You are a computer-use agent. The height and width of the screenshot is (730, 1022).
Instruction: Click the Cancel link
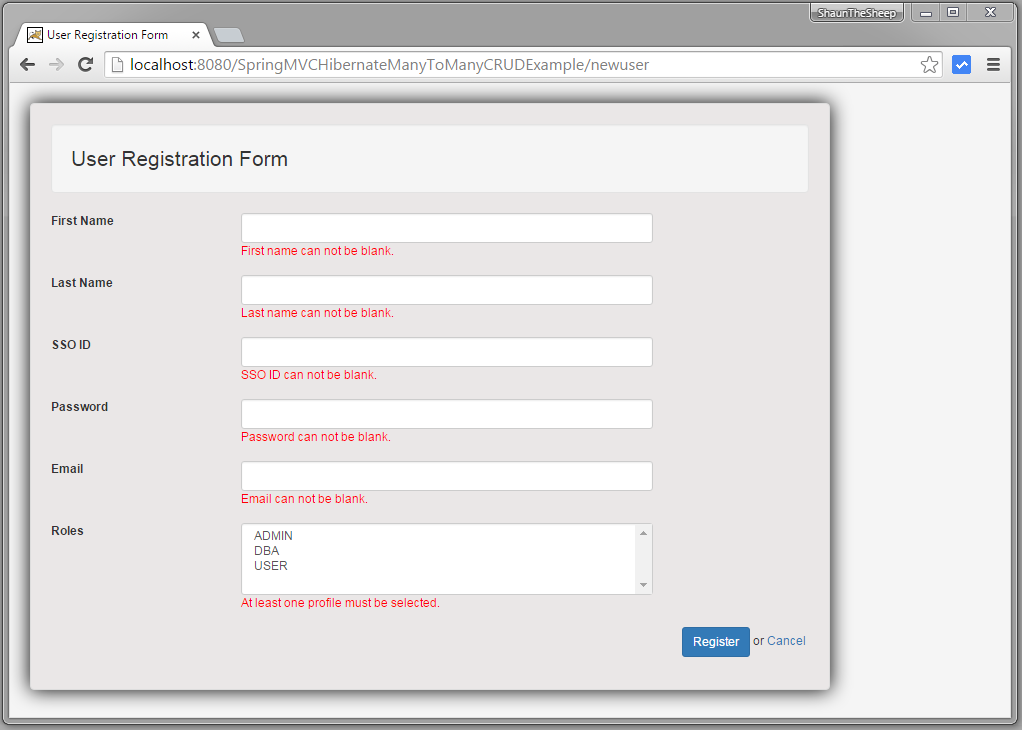[x=786, y=641]
